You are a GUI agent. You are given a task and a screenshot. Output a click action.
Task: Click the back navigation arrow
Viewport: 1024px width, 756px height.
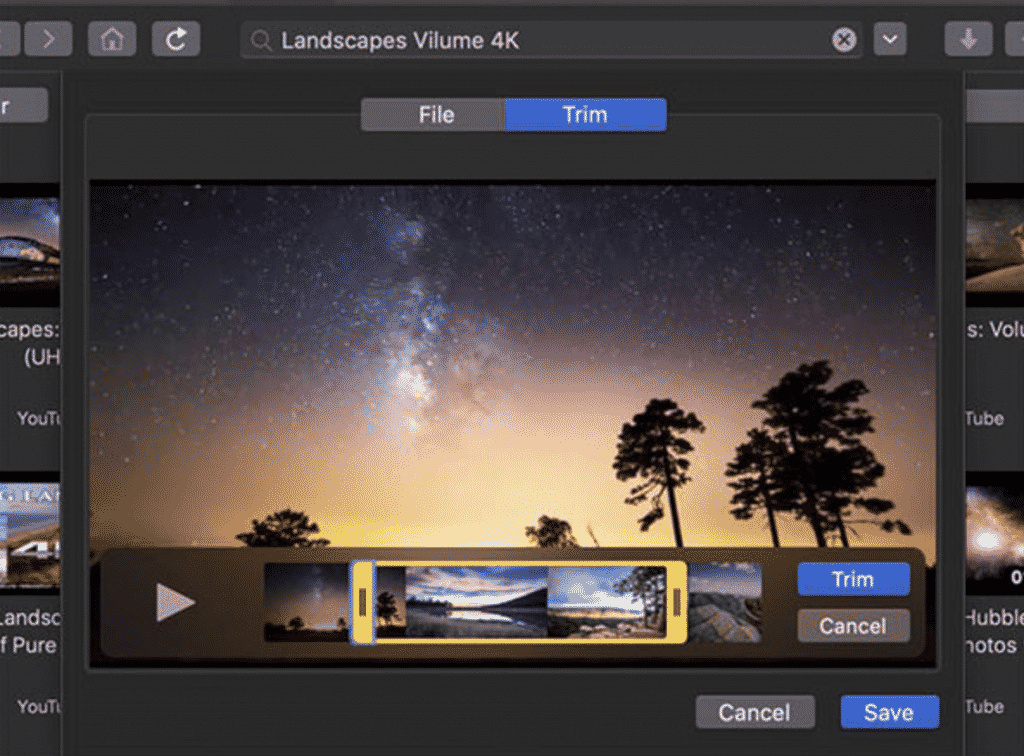point(5,39)
